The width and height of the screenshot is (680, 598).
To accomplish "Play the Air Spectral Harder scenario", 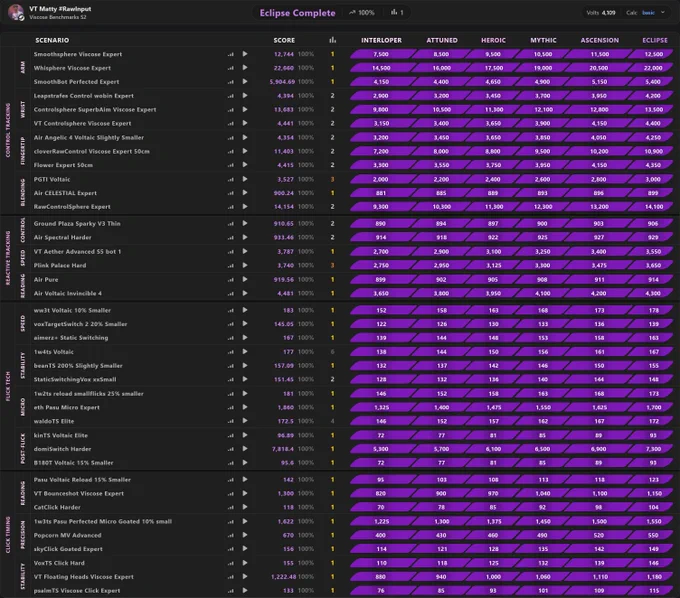I will [245, 237].
